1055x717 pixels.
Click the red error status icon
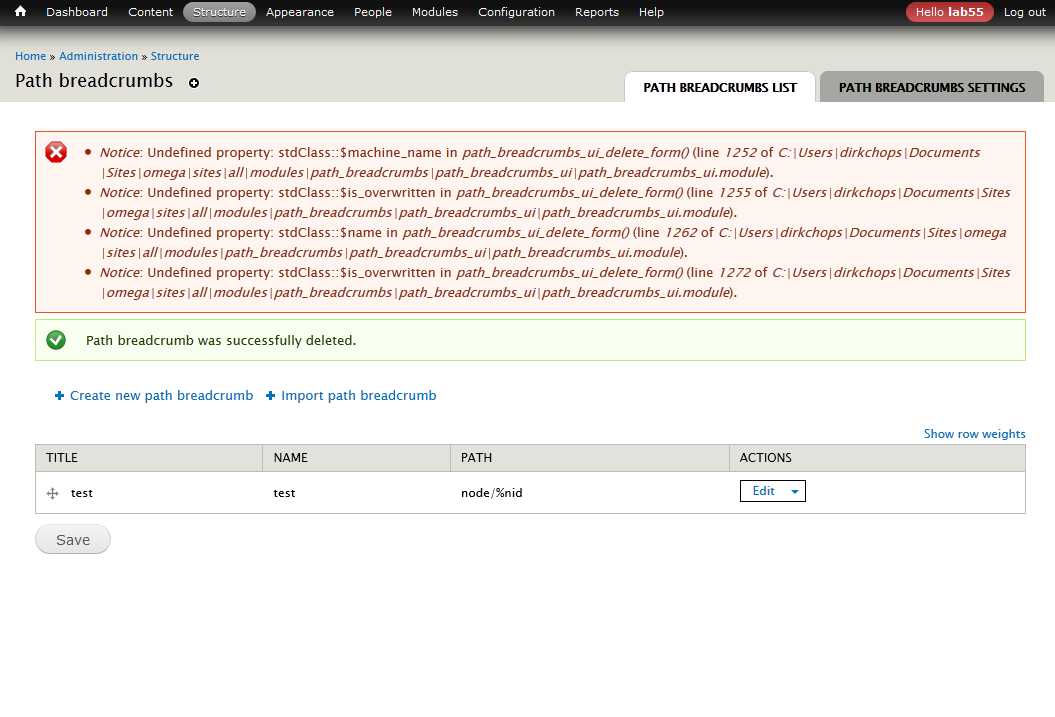(x=56, y=152)
